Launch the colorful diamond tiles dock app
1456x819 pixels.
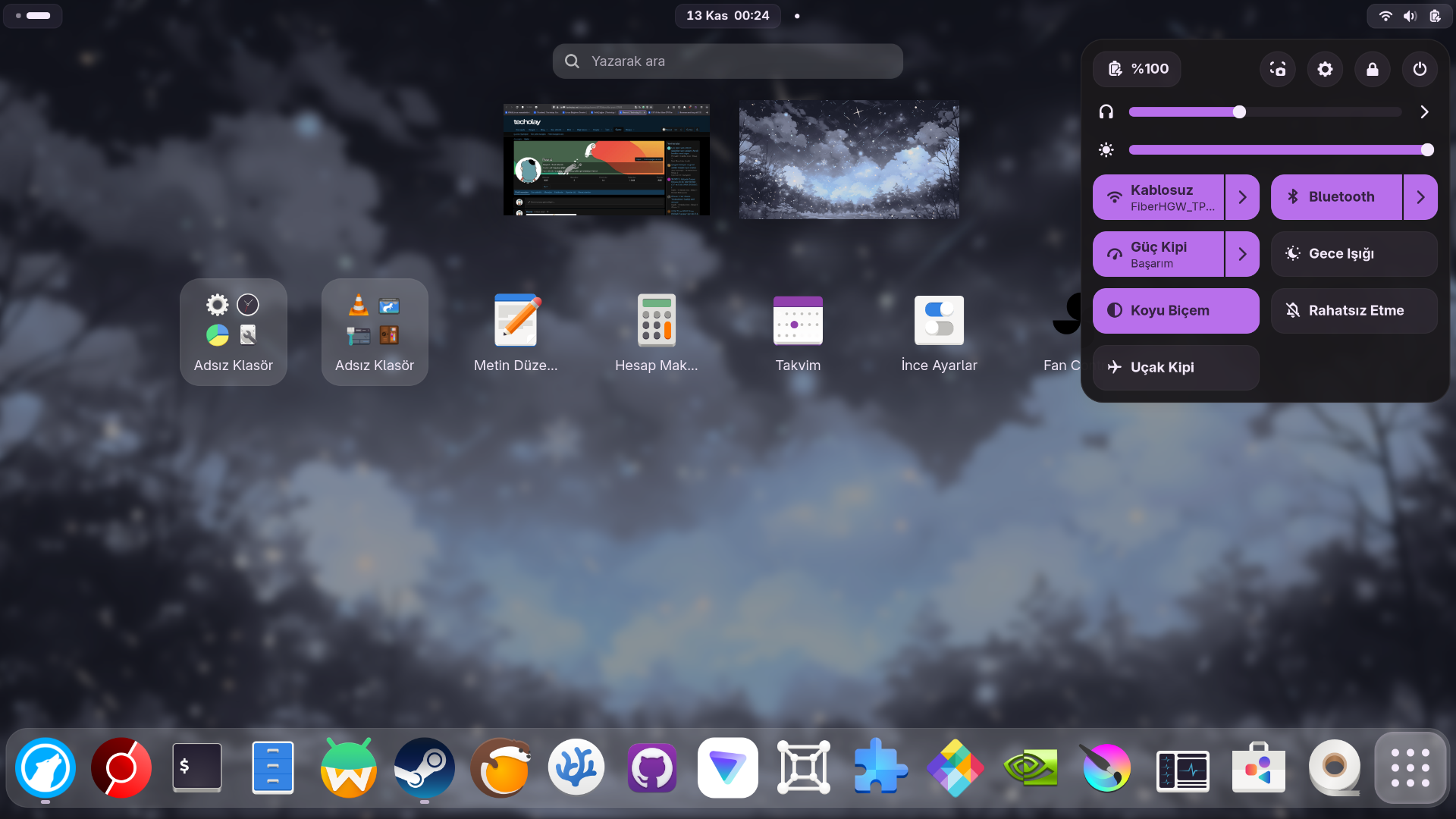pyautogui.click(x=955, y=767)
